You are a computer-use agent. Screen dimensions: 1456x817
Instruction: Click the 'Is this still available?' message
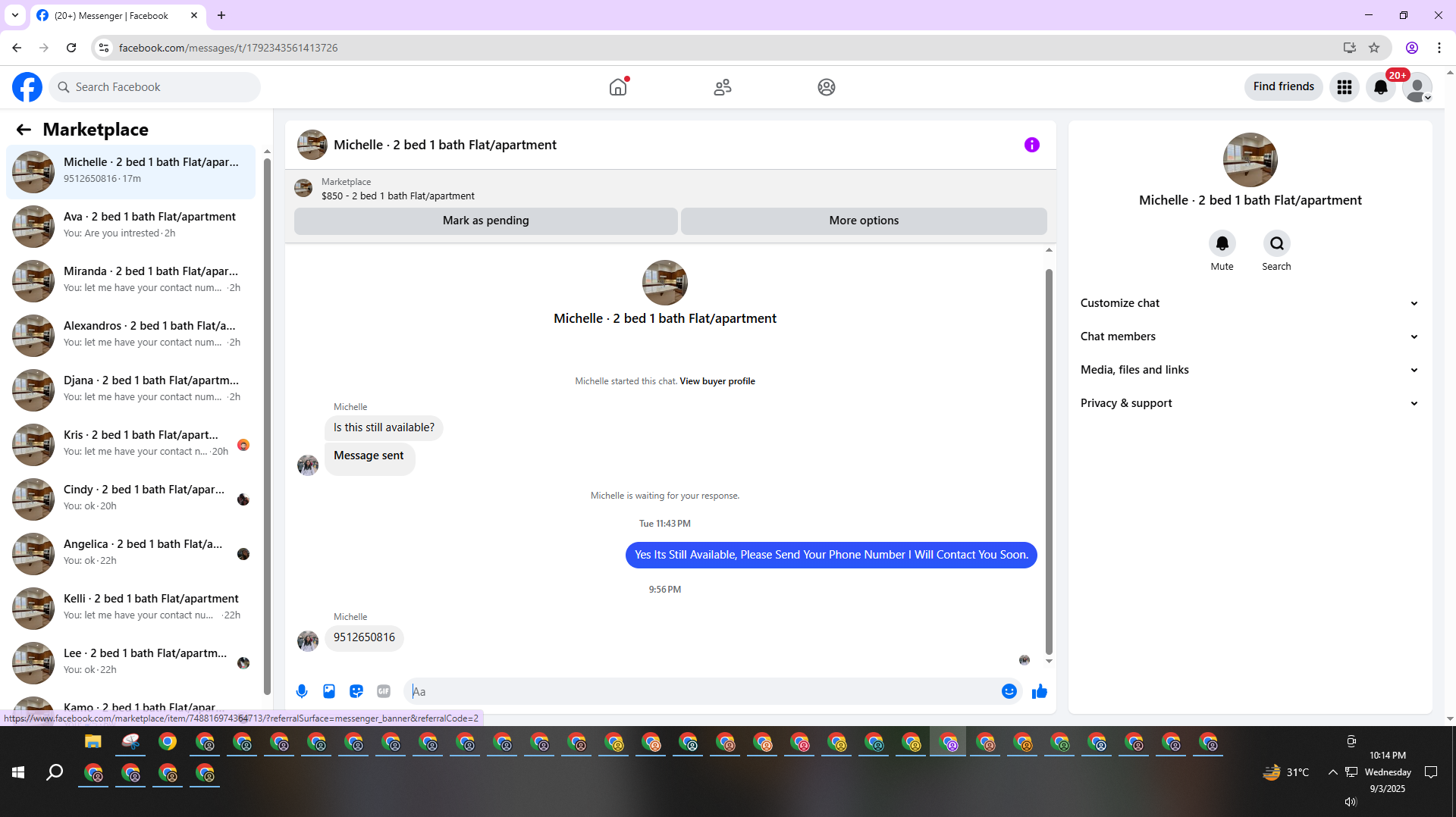point(384,427)
